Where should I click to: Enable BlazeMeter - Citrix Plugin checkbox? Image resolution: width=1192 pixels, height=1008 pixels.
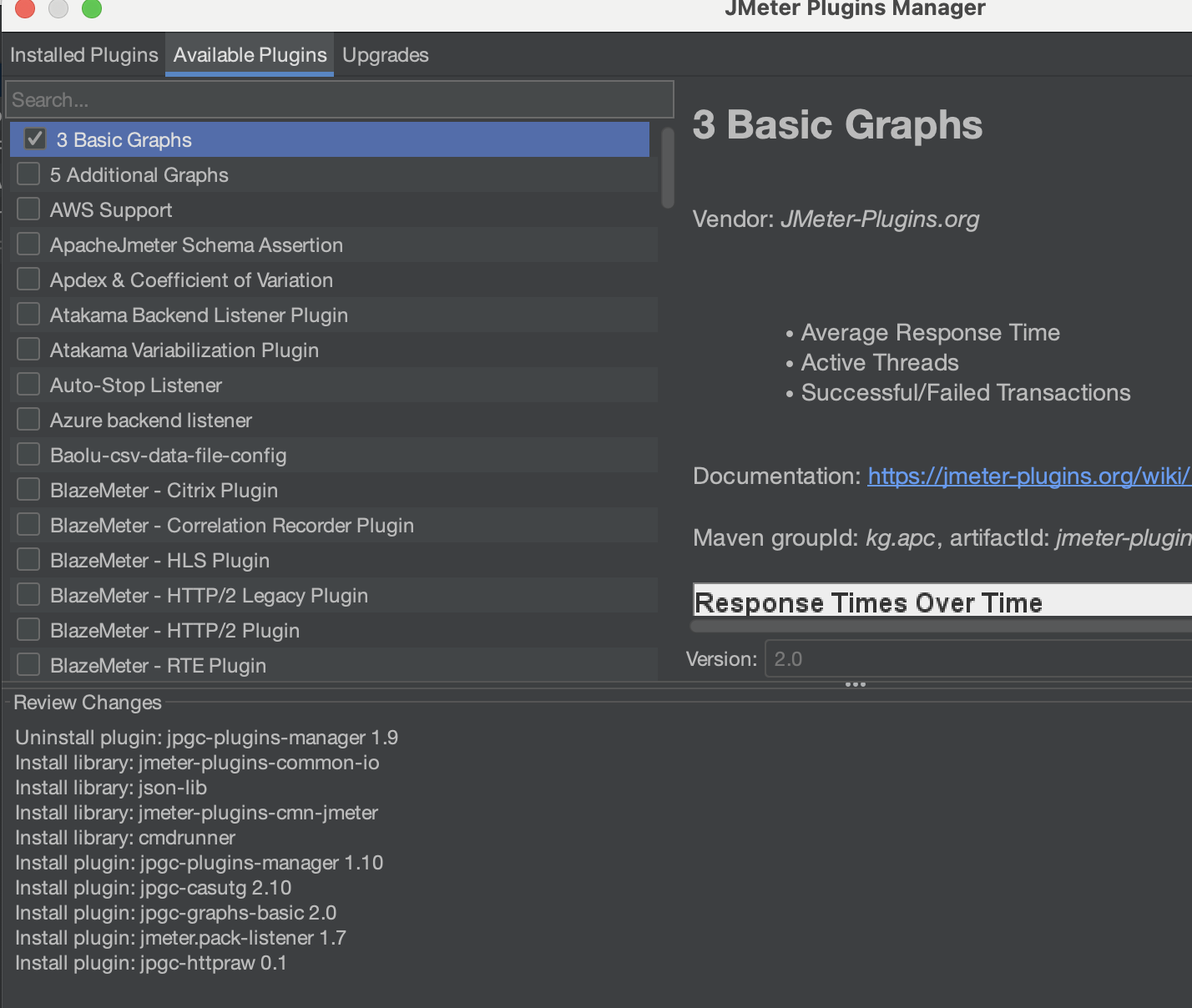[28, 489]
